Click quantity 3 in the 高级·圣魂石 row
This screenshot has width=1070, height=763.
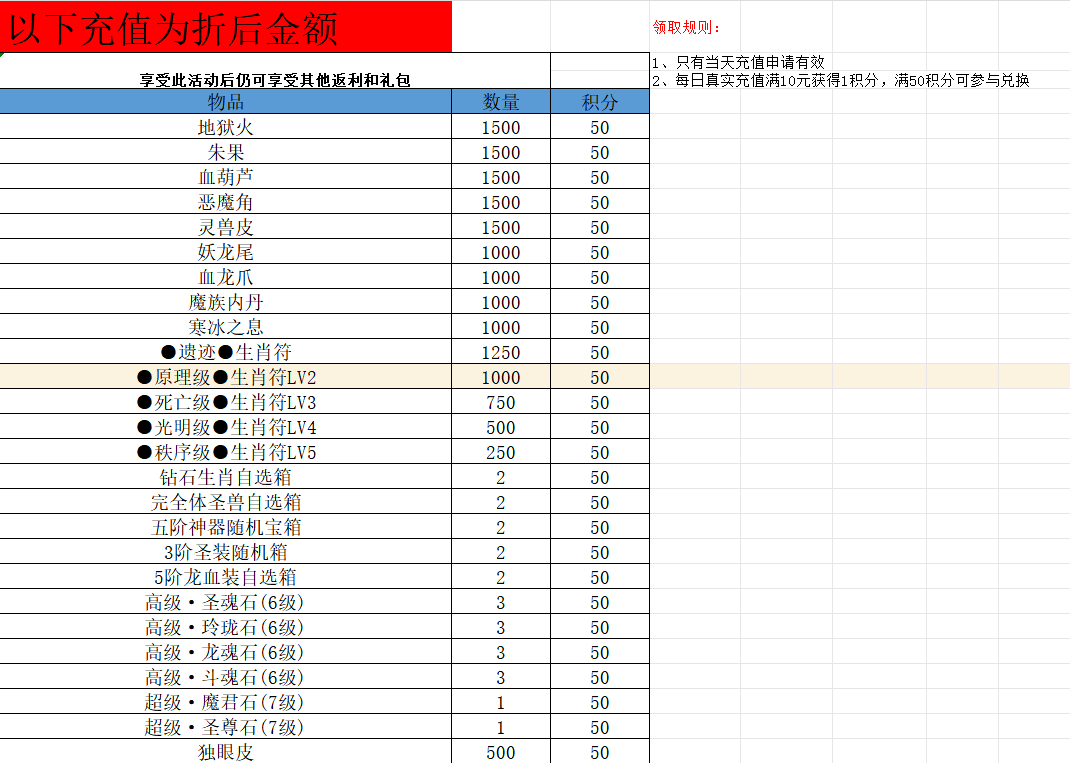[x=501, y=603]
